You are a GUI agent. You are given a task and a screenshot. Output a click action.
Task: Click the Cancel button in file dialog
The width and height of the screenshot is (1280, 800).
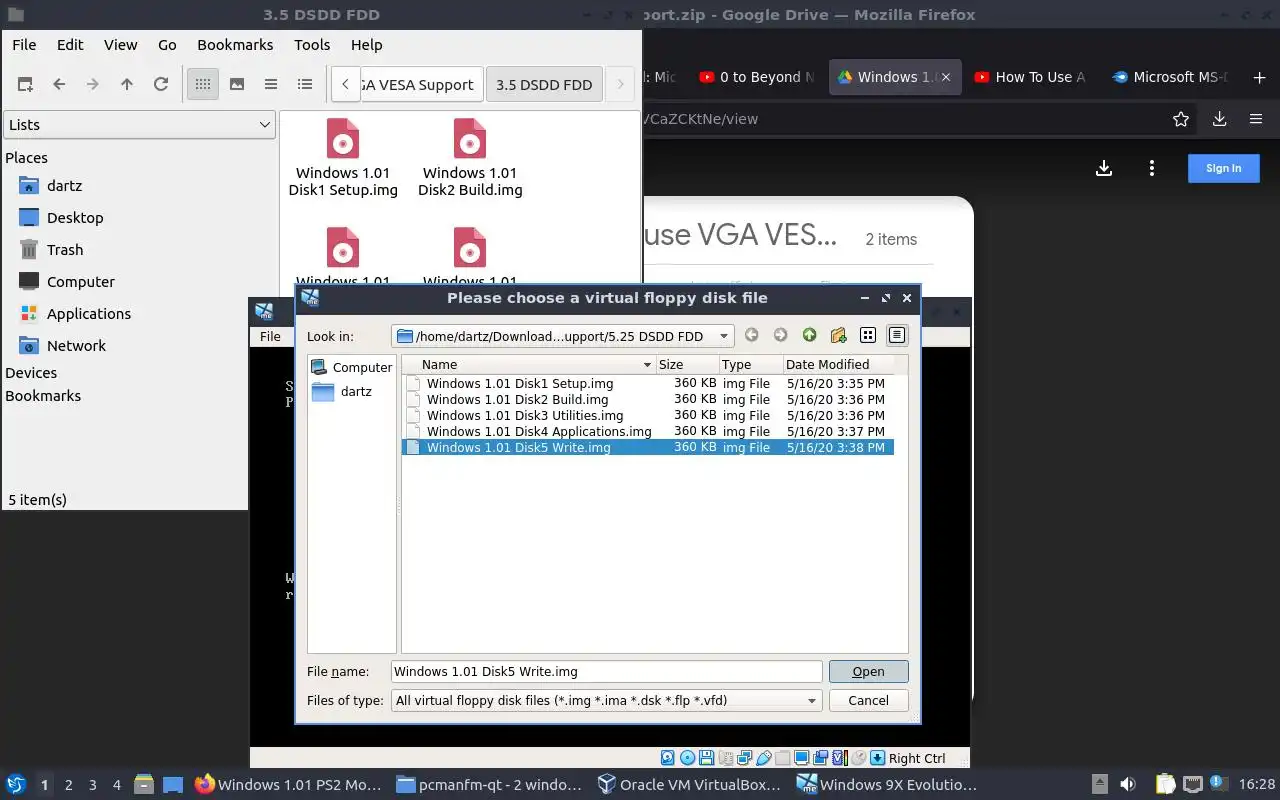868,701
